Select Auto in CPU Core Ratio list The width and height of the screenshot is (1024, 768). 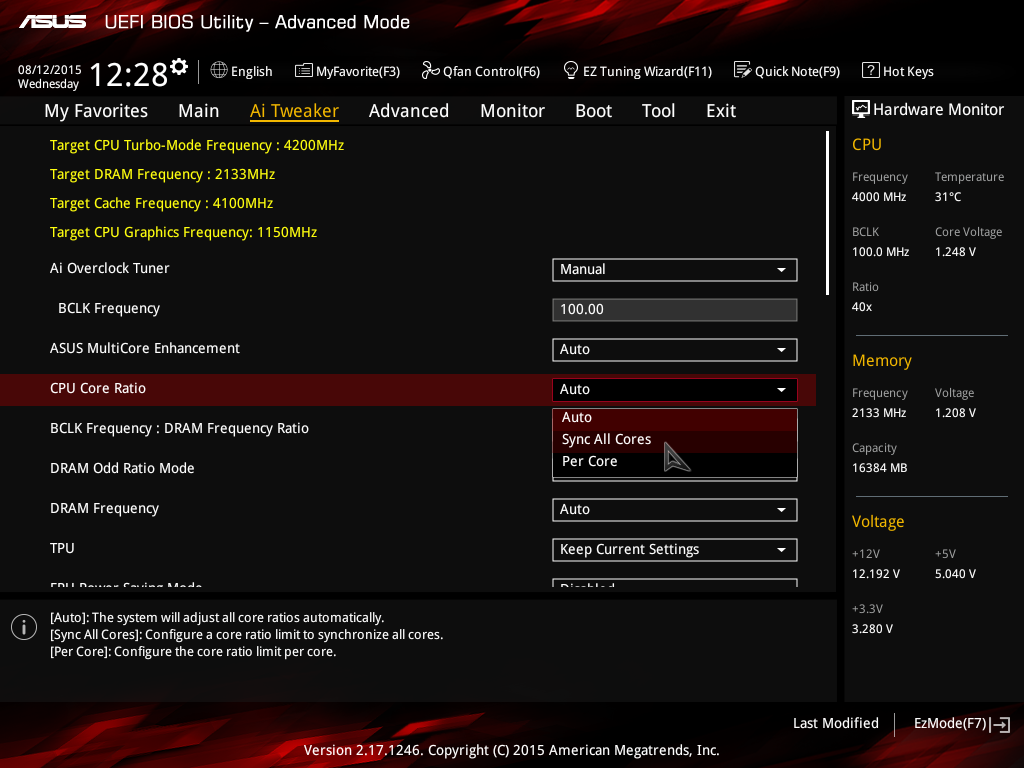(675, 417)
